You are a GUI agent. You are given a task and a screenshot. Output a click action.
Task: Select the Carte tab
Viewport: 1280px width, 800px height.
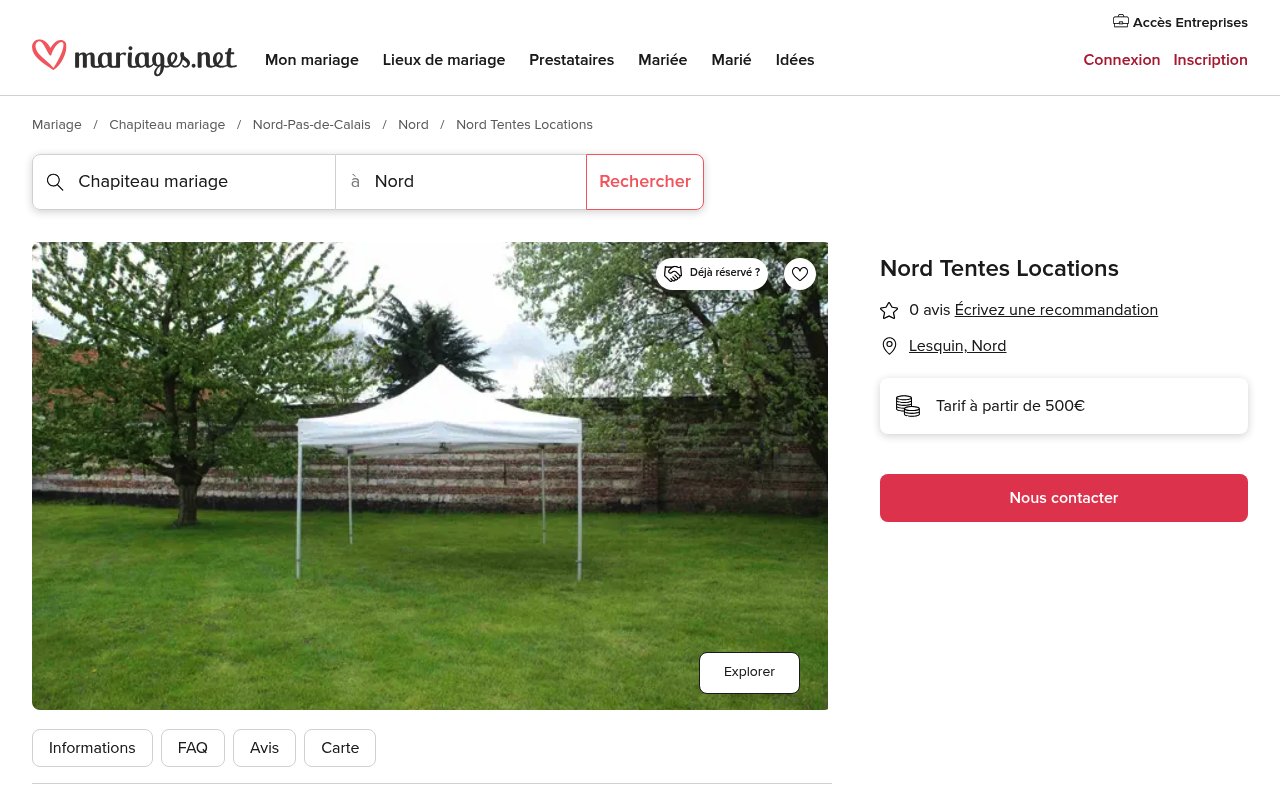tap(340, 748)
